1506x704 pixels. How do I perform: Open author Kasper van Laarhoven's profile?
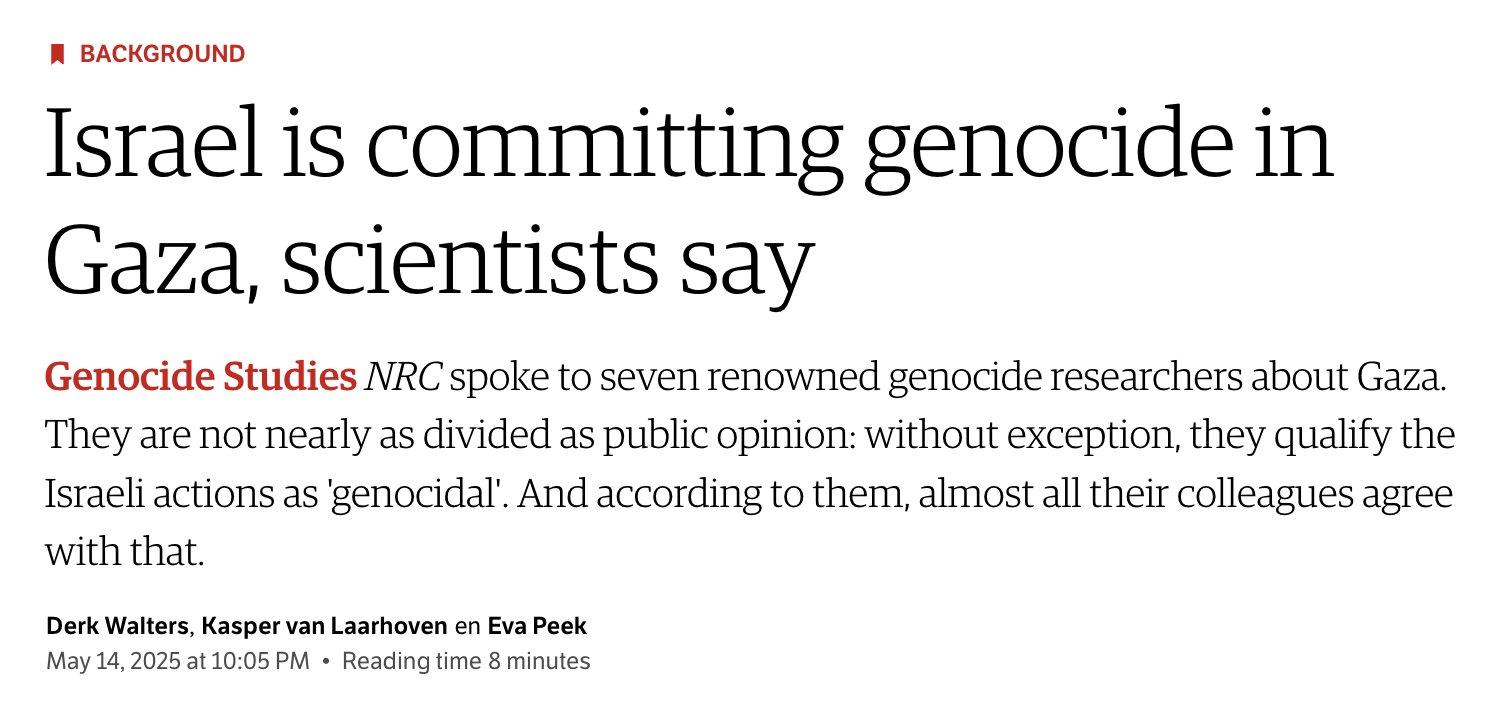pos(325,626)
